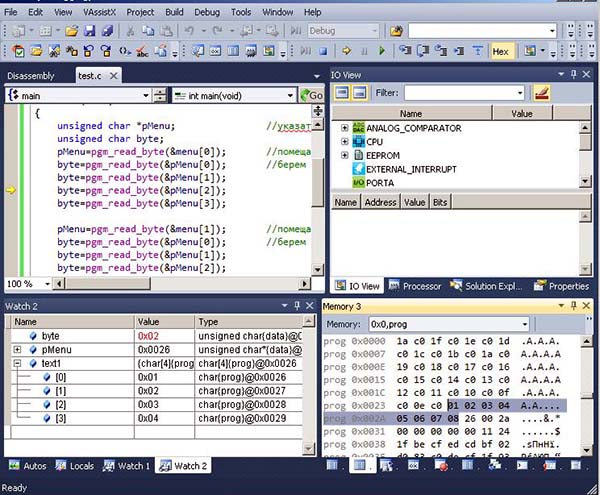Click the PORTA I/O icon
Image resolution: width=600 pixels, height=495 pixels.
(357, 182)
